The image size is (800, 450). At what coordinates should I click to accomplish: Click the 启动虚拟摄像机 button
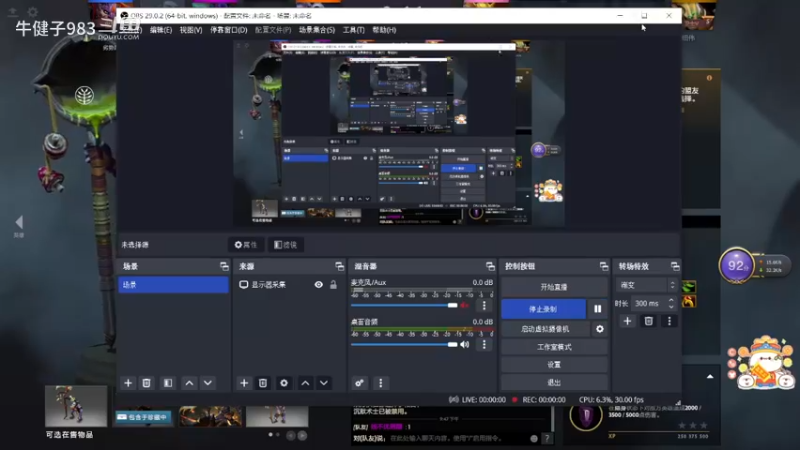545,329
